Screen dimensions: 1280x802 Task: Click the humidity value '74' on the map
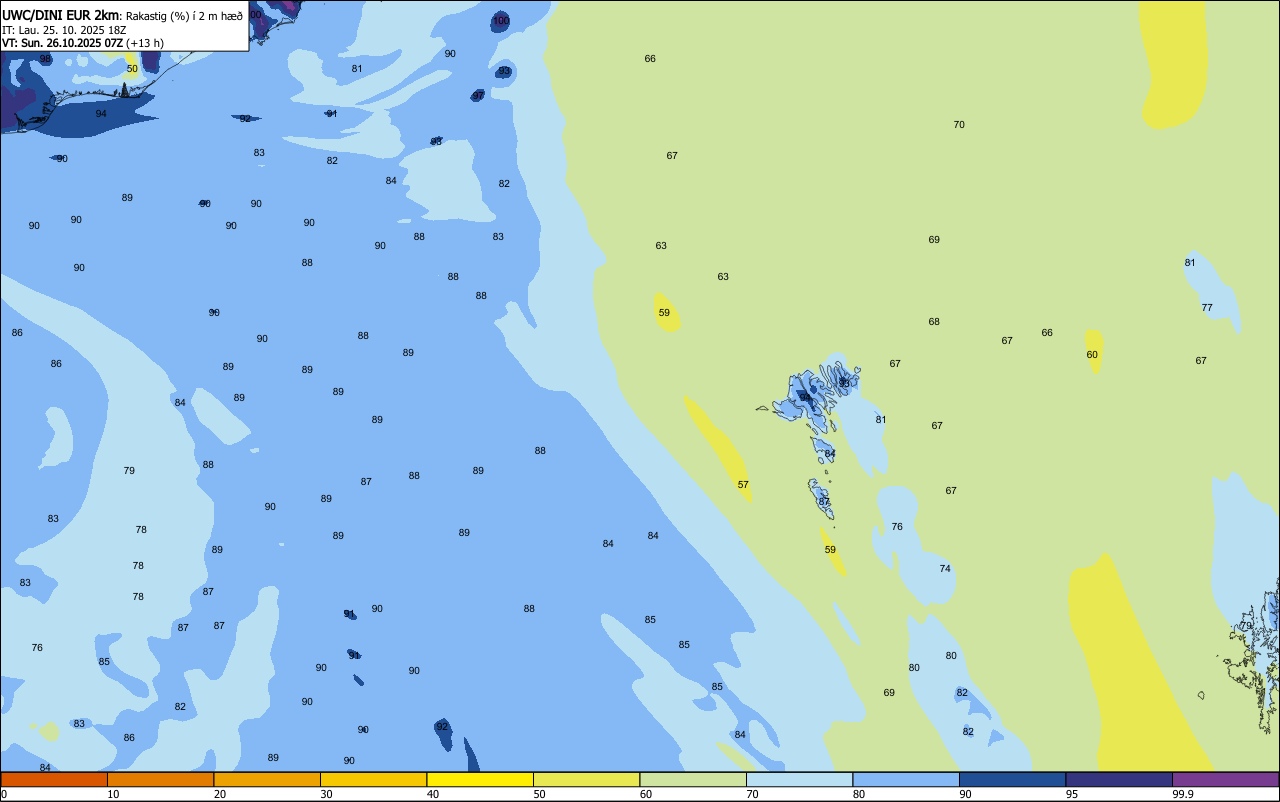[x=945, y=569]
